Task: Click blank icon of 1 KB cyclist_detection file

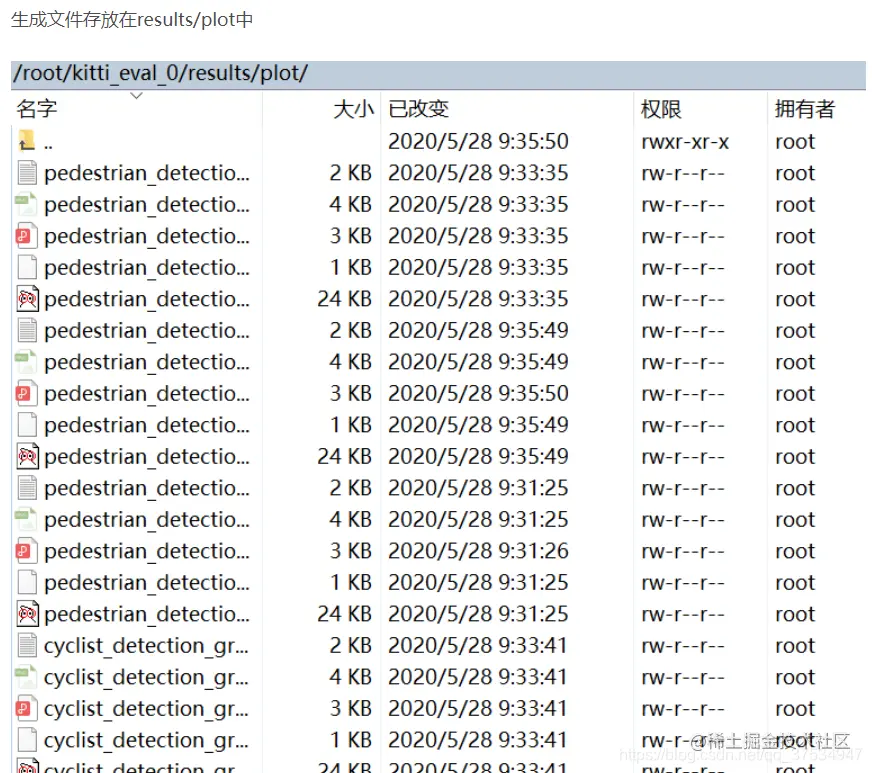Action: 27,740
